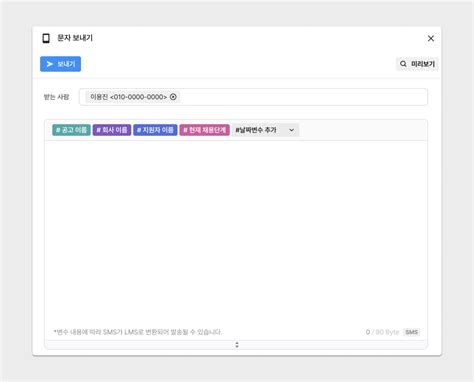This screenshot has width=474, height=382.
Task: Insert the # 지원자 이름 variable tag
Action: click(x=155, y=130)
